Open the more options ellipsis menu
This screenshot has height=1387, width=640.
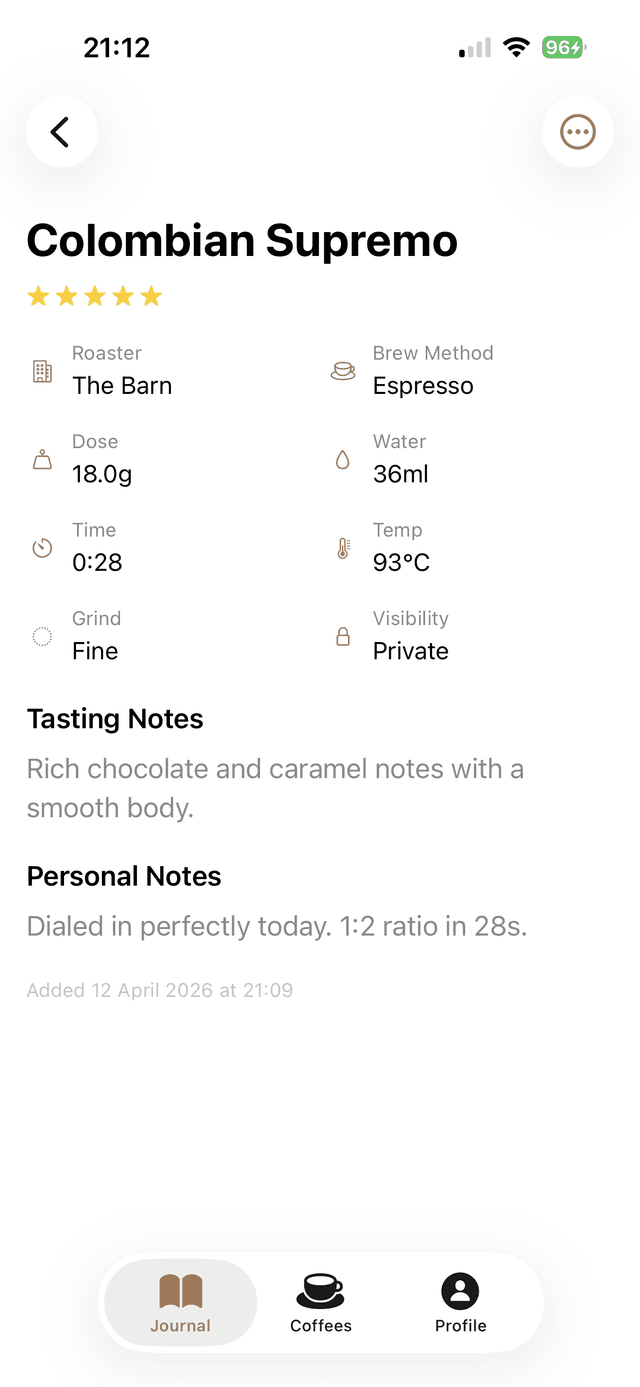[578, 131]
